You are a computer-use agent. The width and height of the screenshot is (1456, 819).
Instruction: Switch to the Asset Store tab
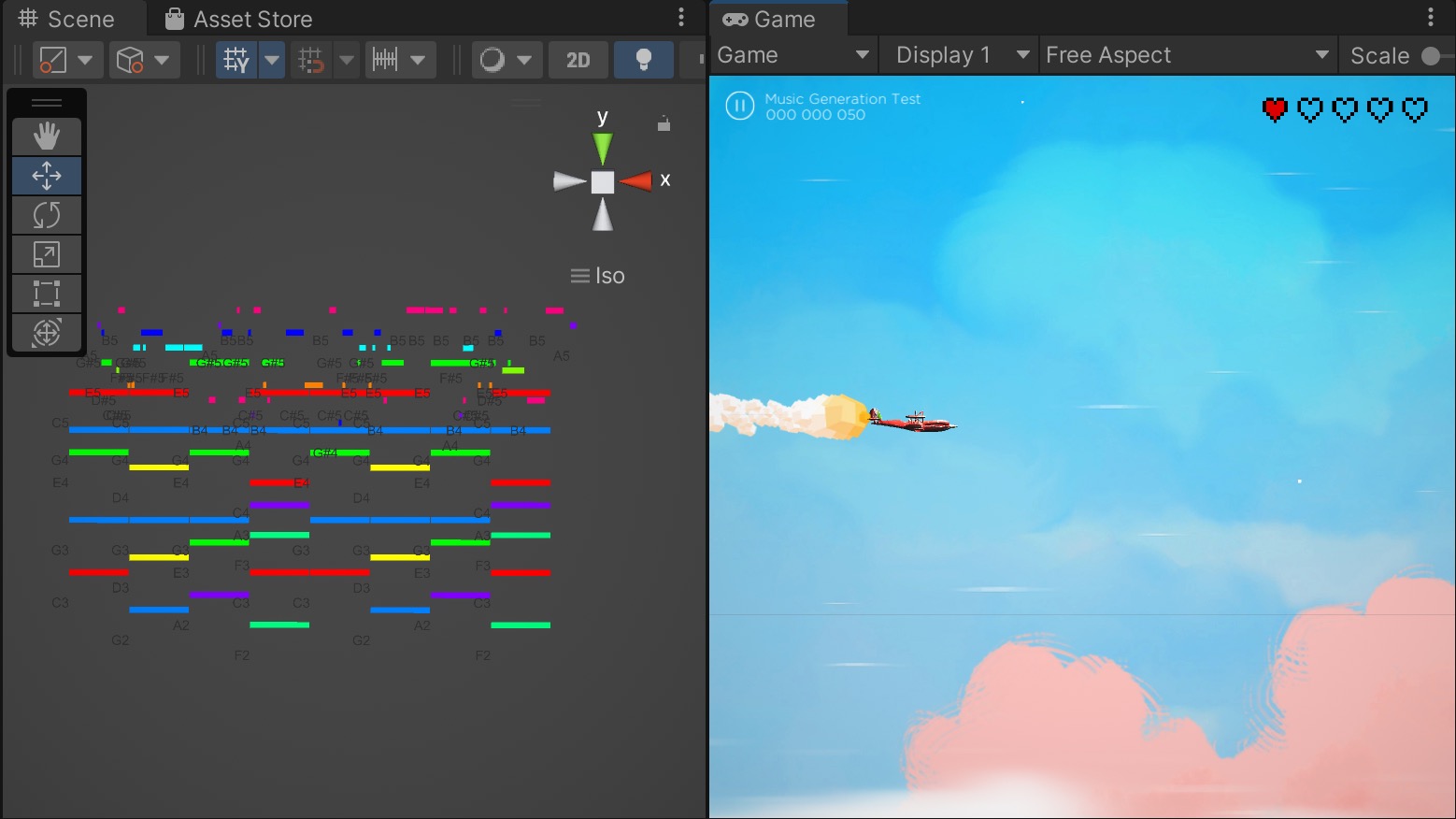tap(239, 19)
